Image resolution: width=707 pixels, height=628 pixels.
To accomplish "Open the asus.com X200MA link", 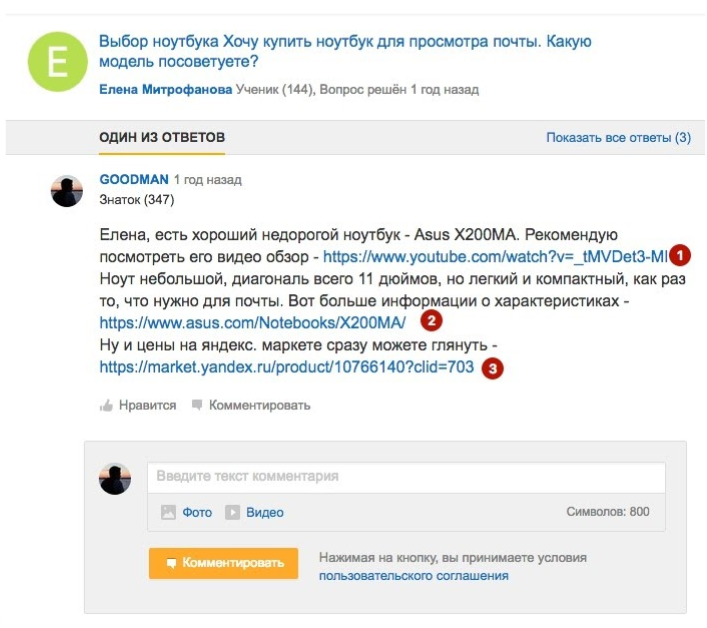I will pos(253,322).
